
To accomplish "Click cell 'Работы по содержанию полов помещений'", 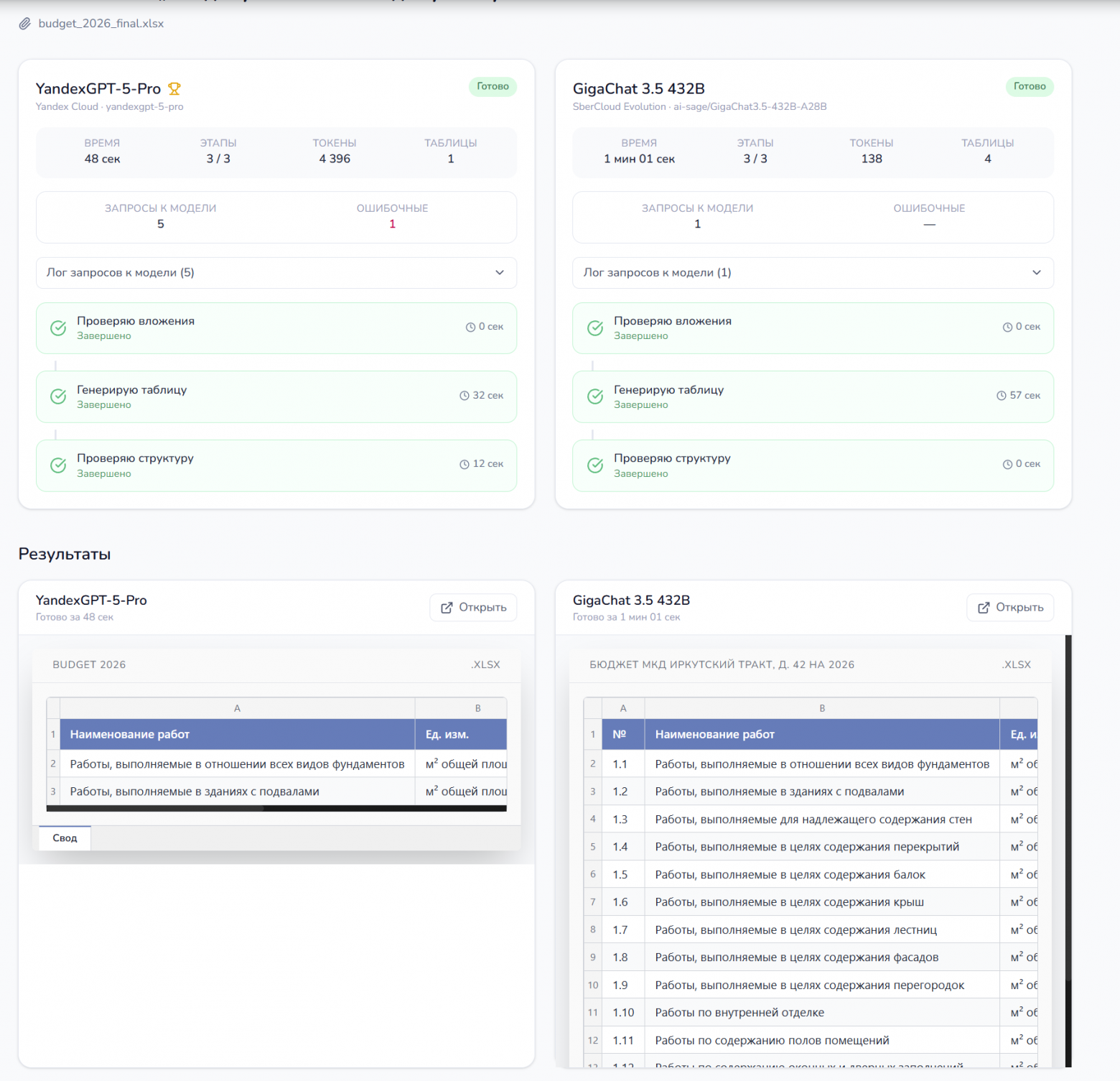I will (822, 1040).
